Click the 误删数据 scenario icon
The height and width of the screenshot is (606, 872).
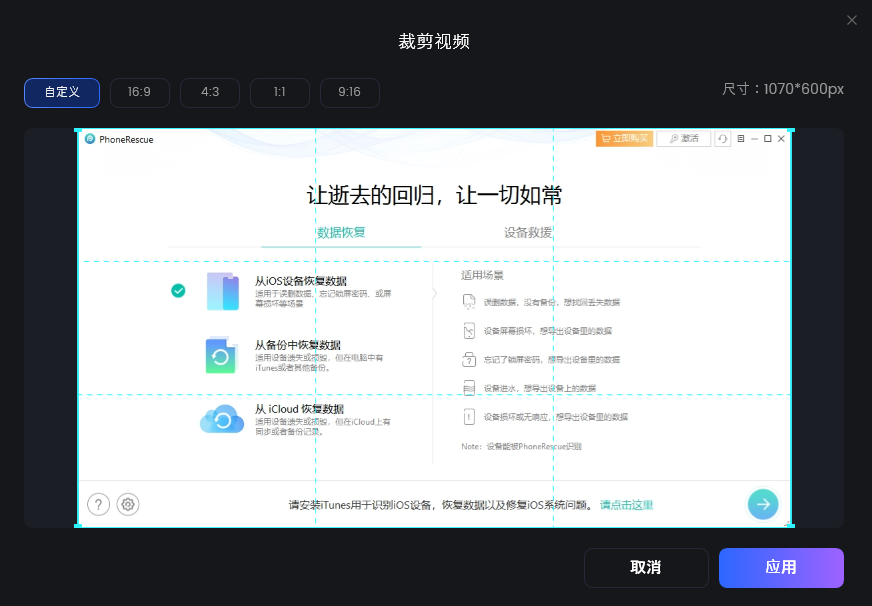(469, 302)
